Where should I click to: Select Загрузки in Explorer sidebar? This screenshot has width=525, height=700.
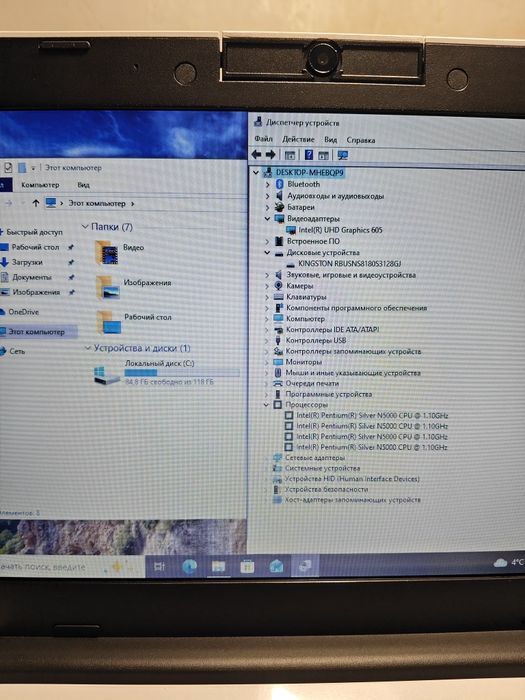coord(27,262)
